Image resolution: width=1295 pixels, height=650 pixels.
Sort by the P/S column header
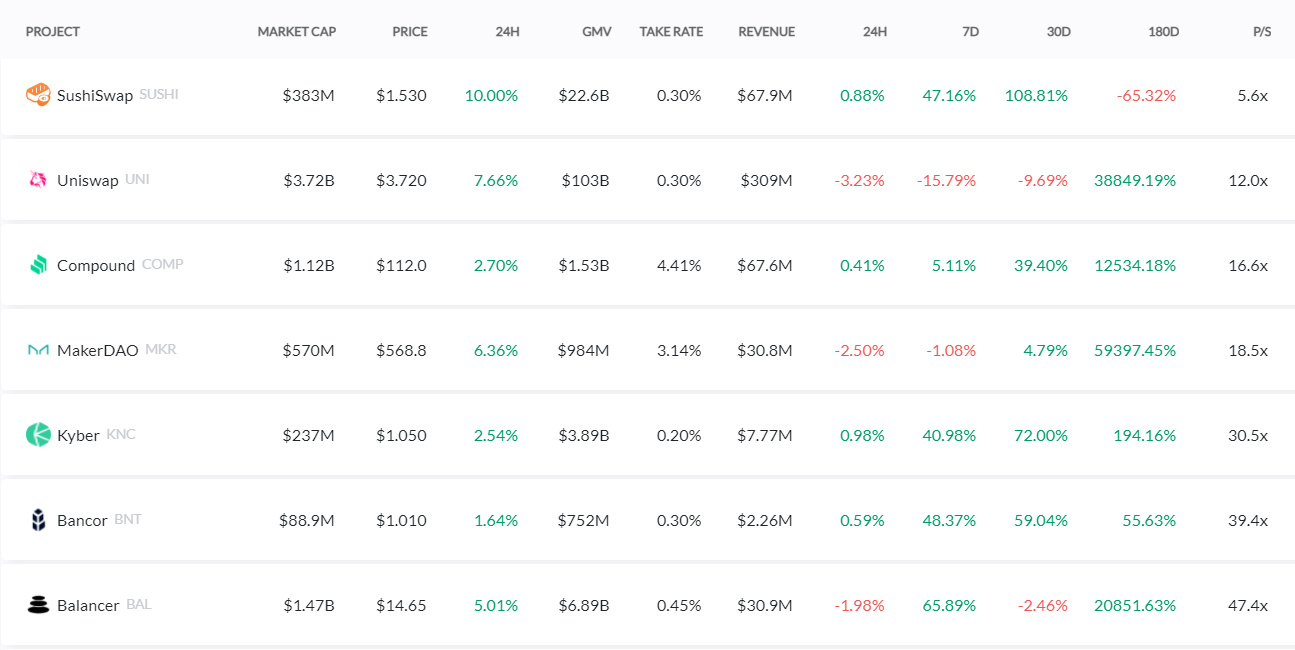tap(1262, 32)
